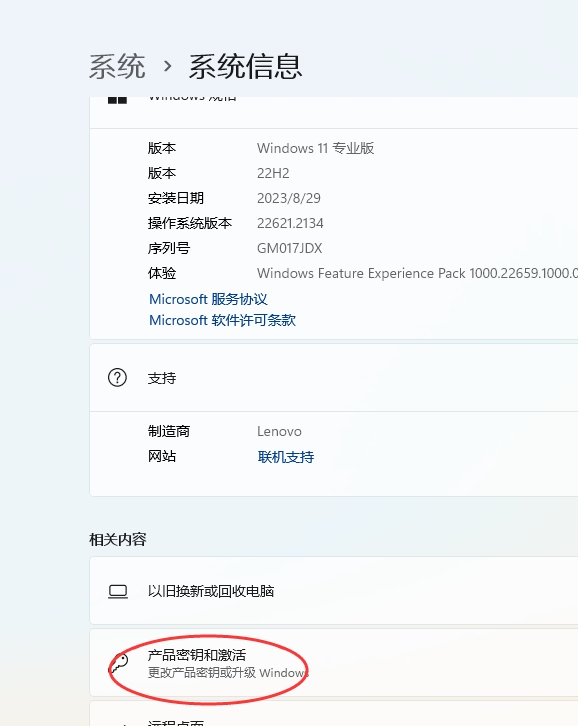Viewport: 578px width, 726px height.
Task: Click the breadcrumb chevron separator
Action: [x=168, y=67]
